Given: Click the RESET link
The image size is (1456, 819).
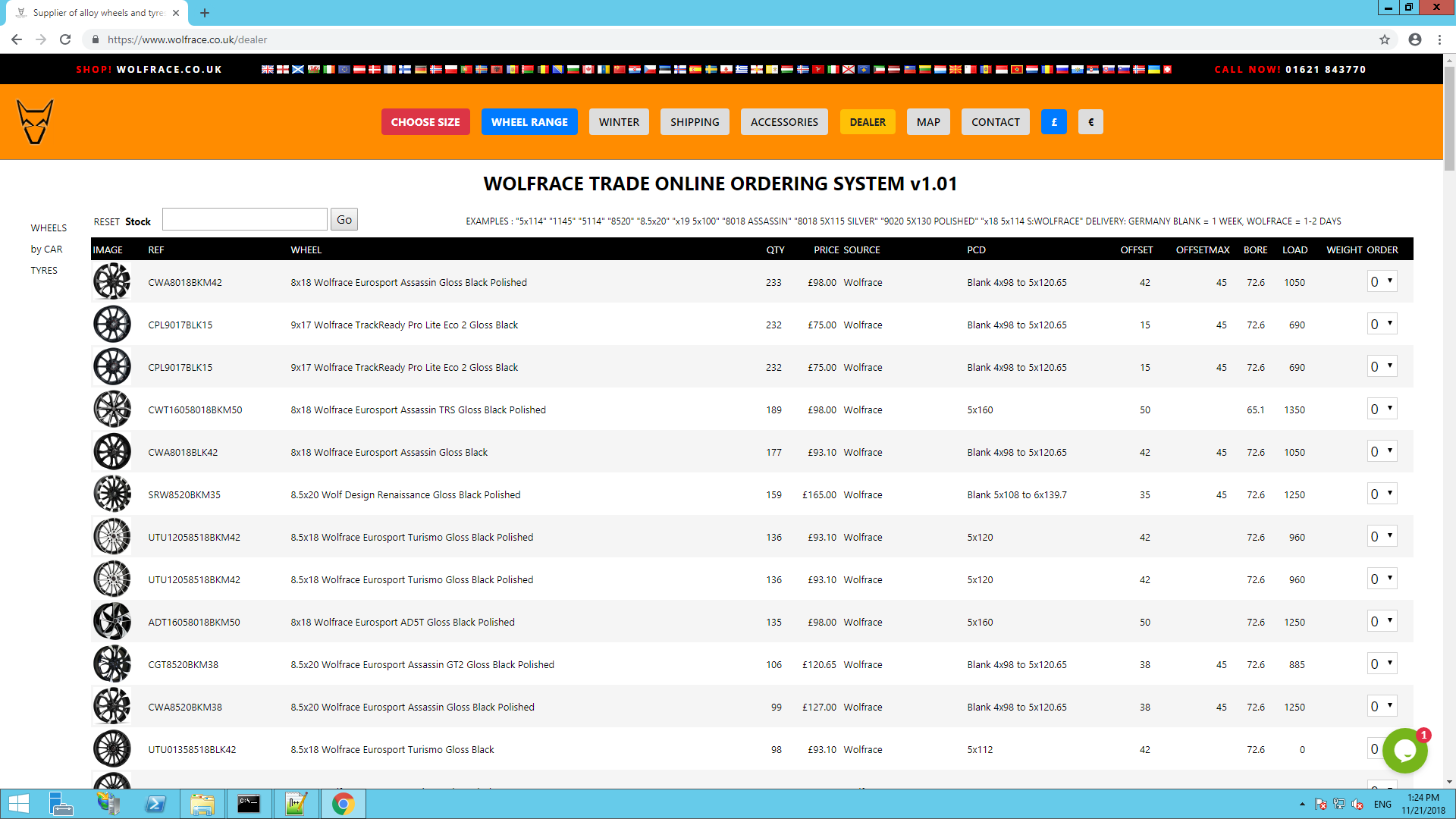Looking at the screenshot, I should [107, 221].
